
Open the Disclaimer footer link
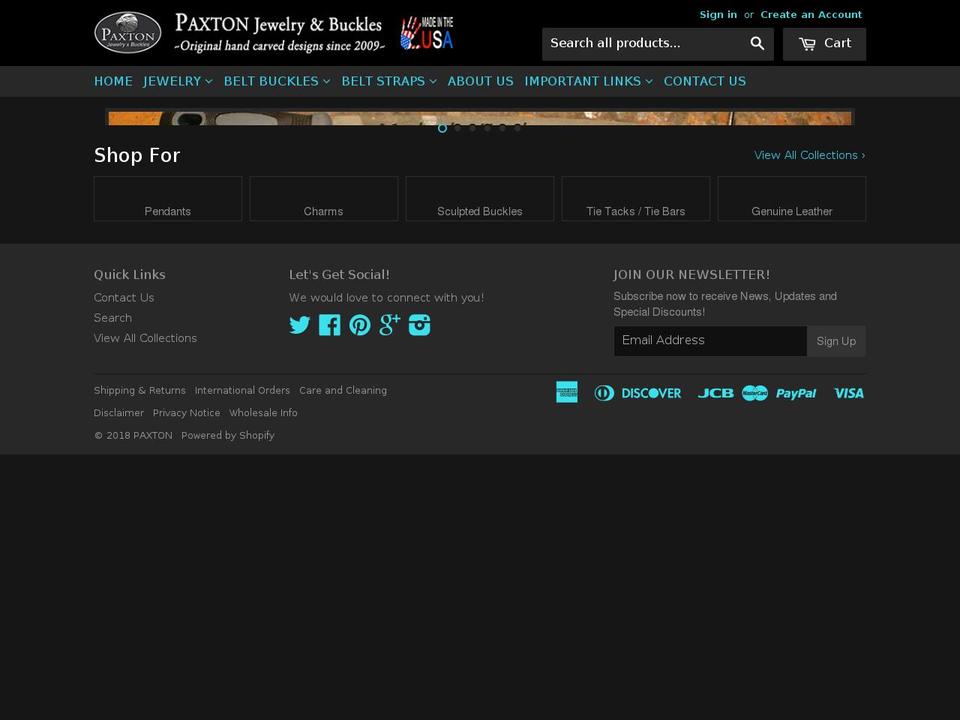point(119,413)
